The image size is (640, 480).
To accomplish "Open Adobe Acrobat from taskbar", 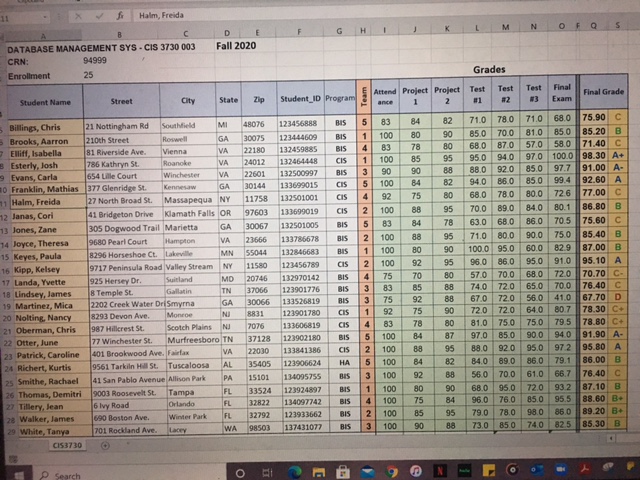I will (585, 469).
